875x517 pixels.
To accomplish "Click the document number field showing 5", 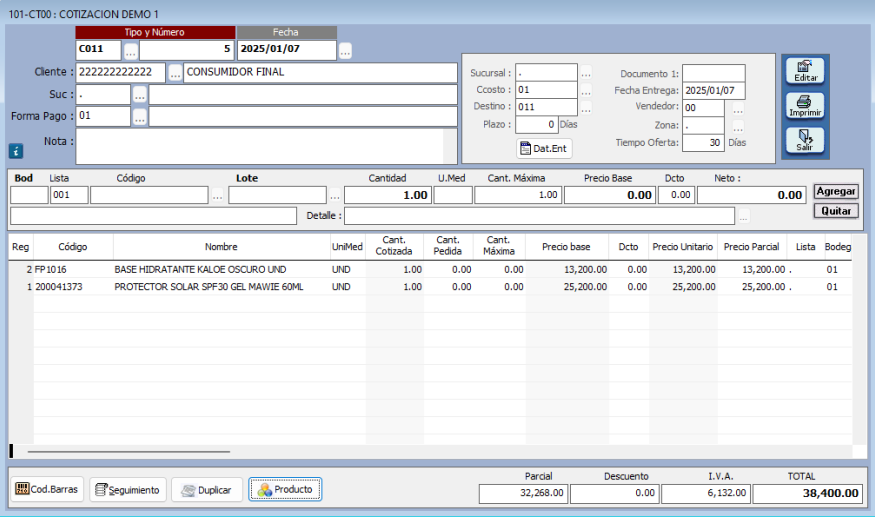I will [x=186, y=50].
